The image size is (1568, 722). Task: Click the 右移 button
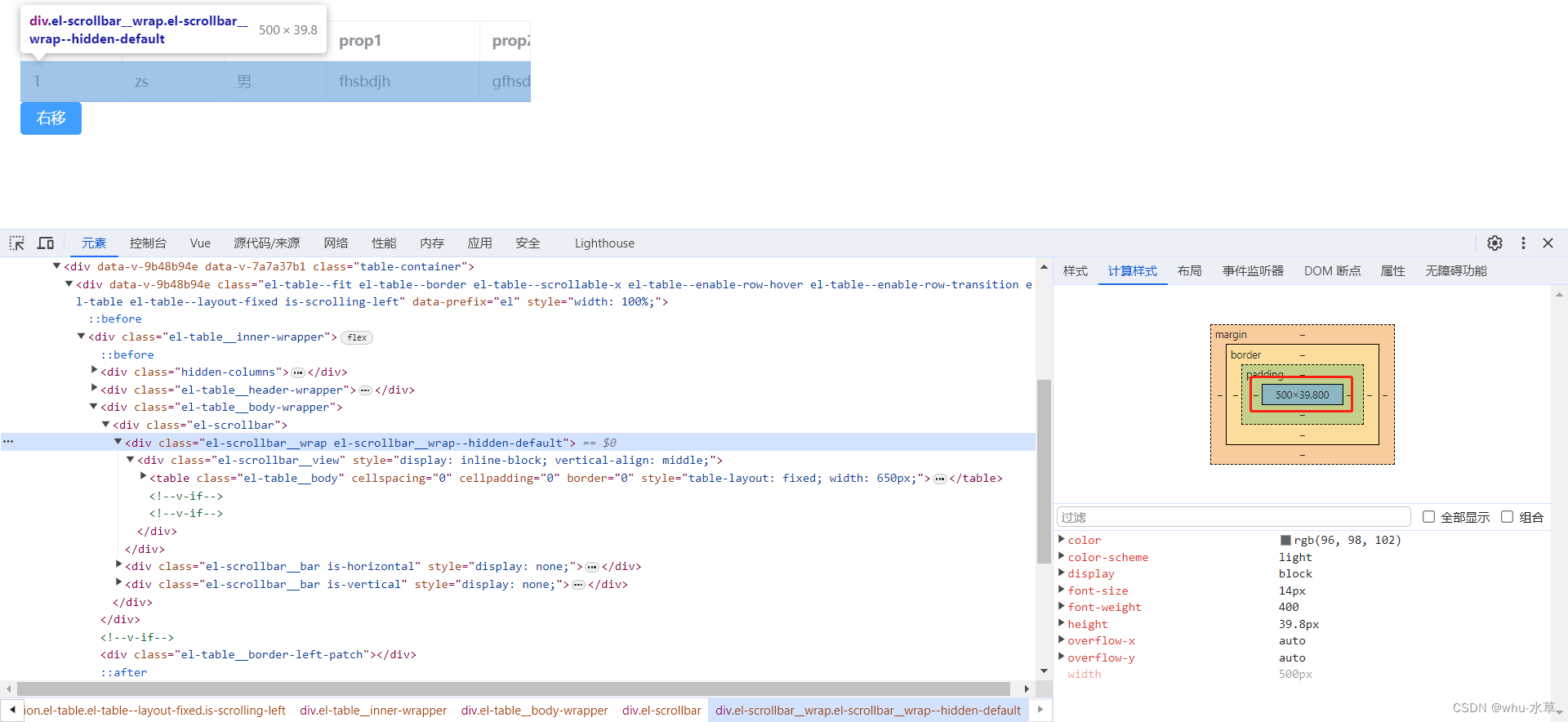51,118
